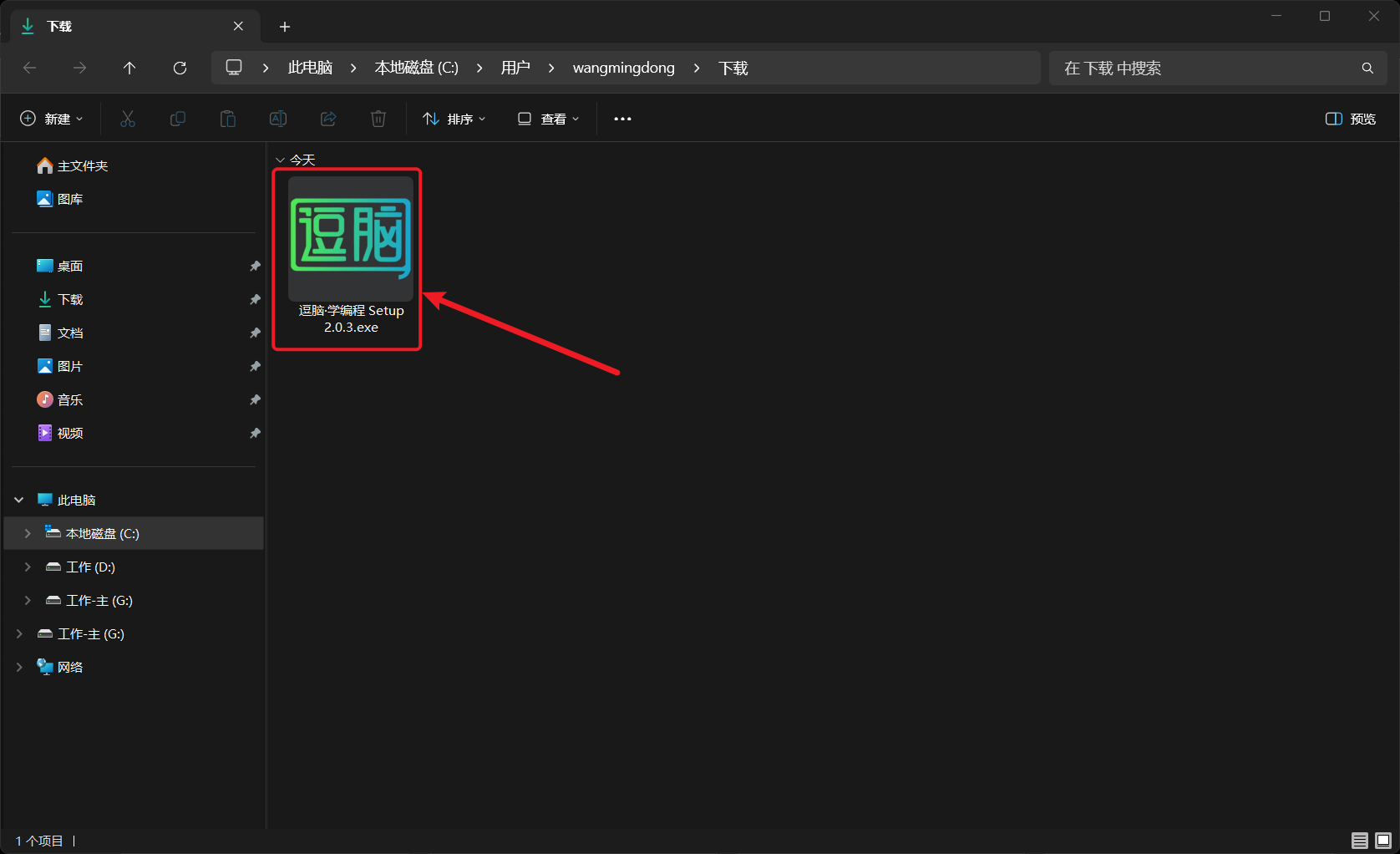This screenshot has width=1400, height=854.
Task: Expand chevron after 此电脑 in breadcrumb
Action: coord(353,68)
